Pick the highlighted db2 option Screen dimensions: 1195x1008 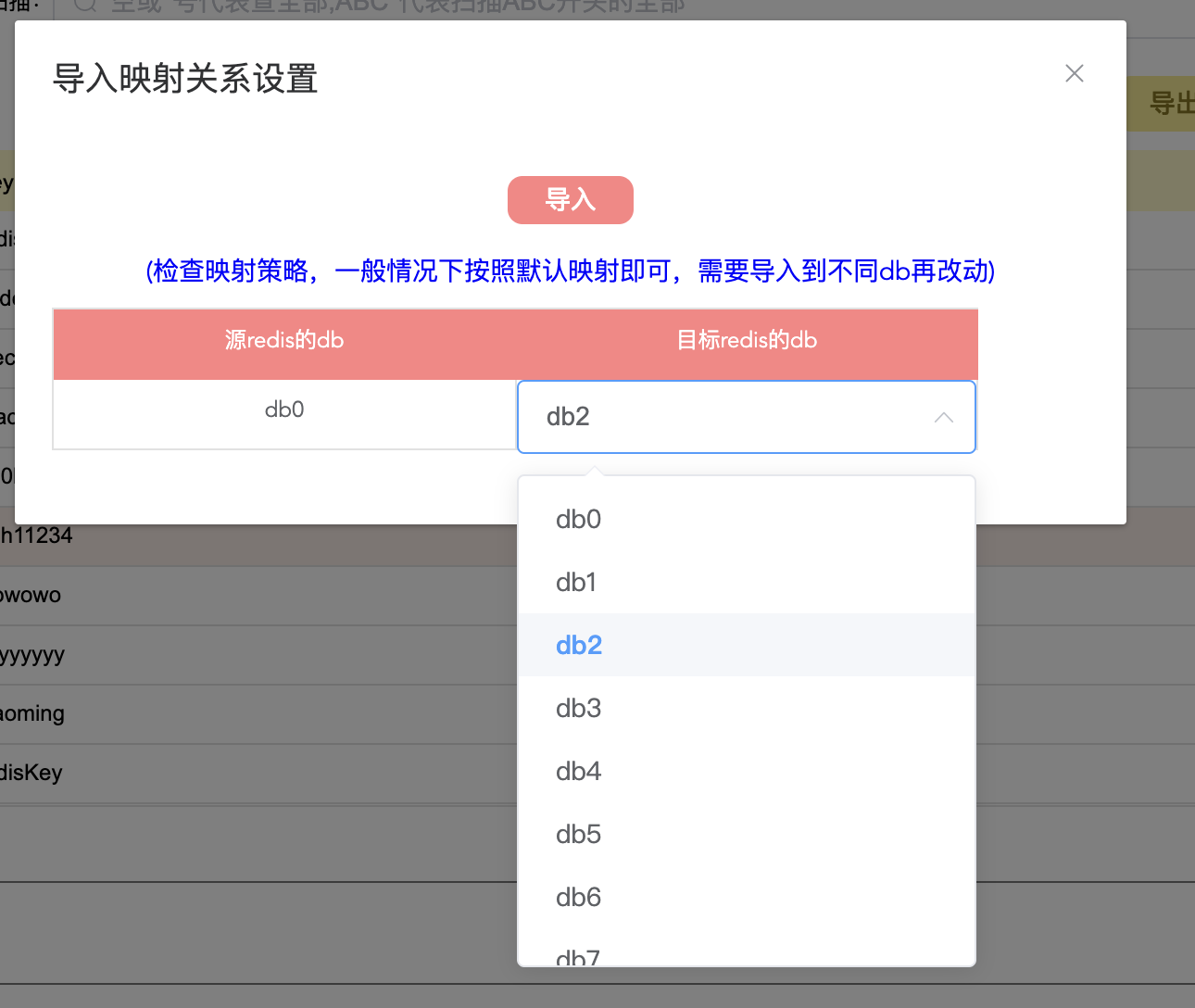pyautogui.click(x=579, y=646)
